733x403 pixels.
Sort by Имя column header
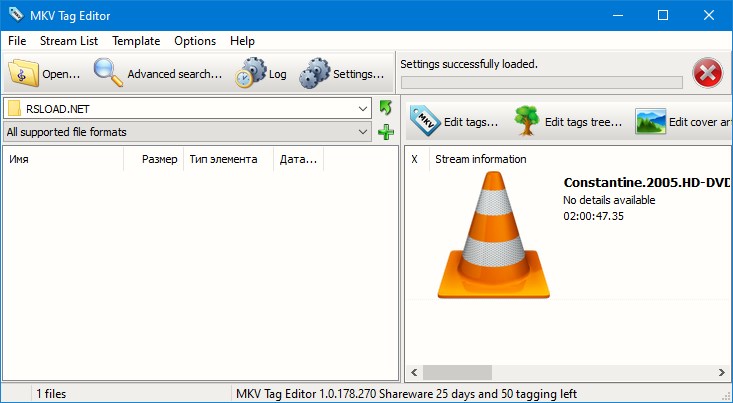(x=63, y=159)
